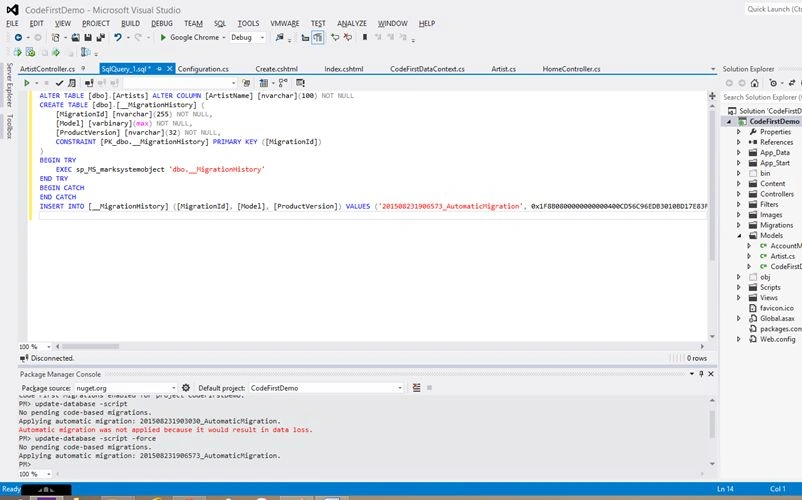
Task: Select Artist.cs in the Models folder
Action: pos(783,256)
